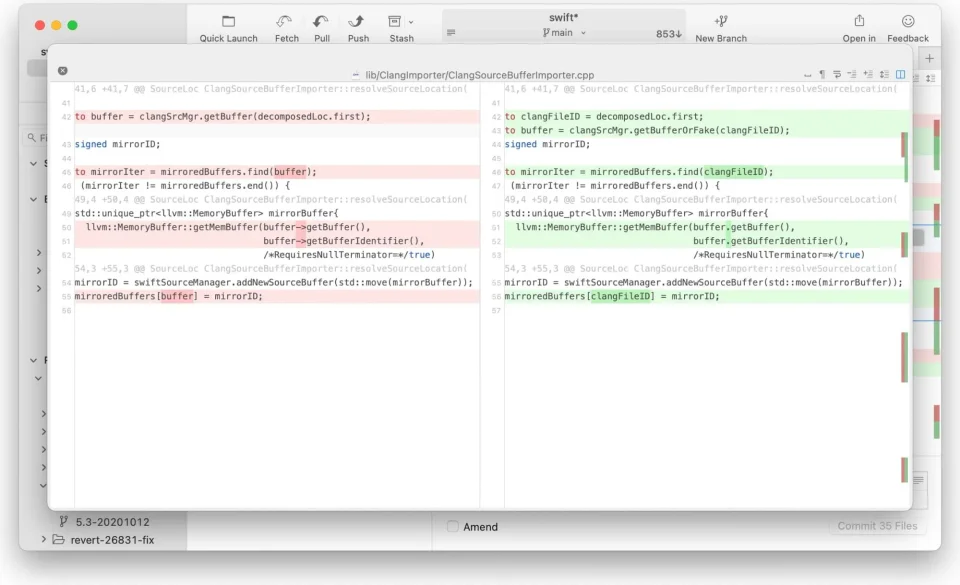
Task: Toggle the pilcrow show-invisibles icon
Action: (822, 75)
